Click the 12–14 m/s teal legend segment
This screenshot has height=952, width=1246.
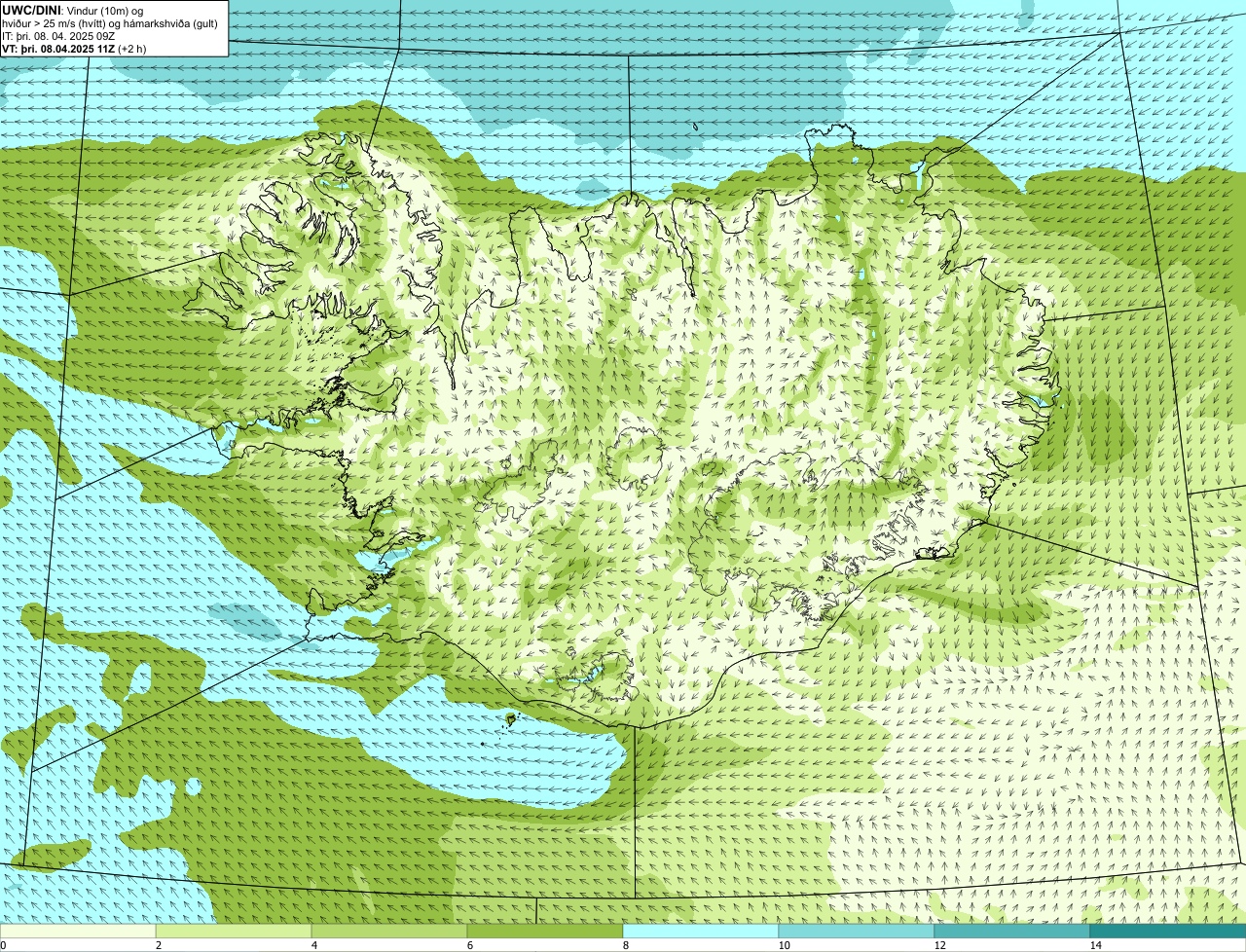tap(1012, 931)
